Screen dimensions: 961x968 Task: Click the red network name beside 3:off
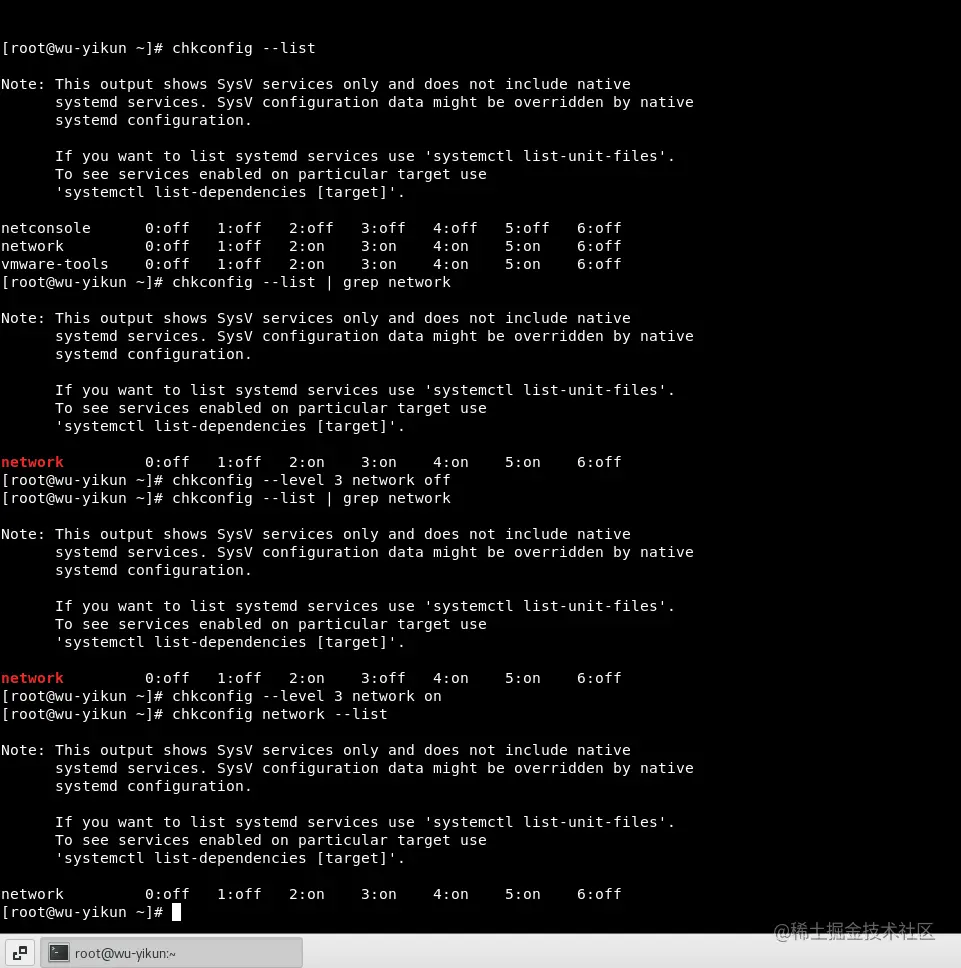click(x=32, y=678)
